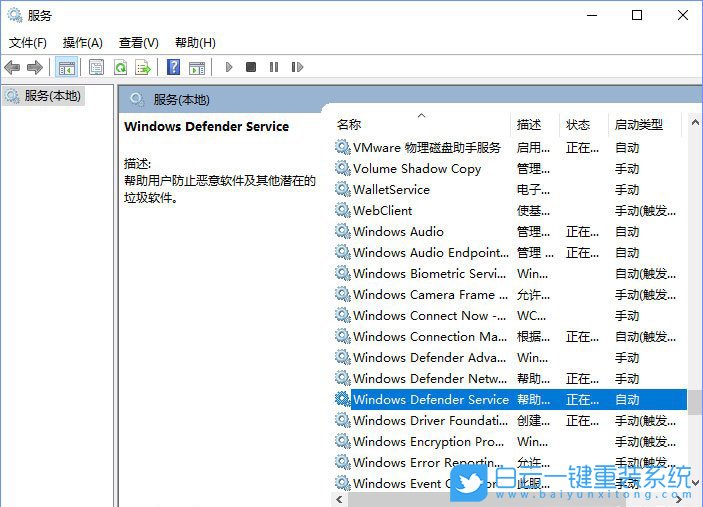The width and height of the screenshot is (703, 507).
Task: Click gear icon beside Volume Shadow Copy
Action: (343, 169)
